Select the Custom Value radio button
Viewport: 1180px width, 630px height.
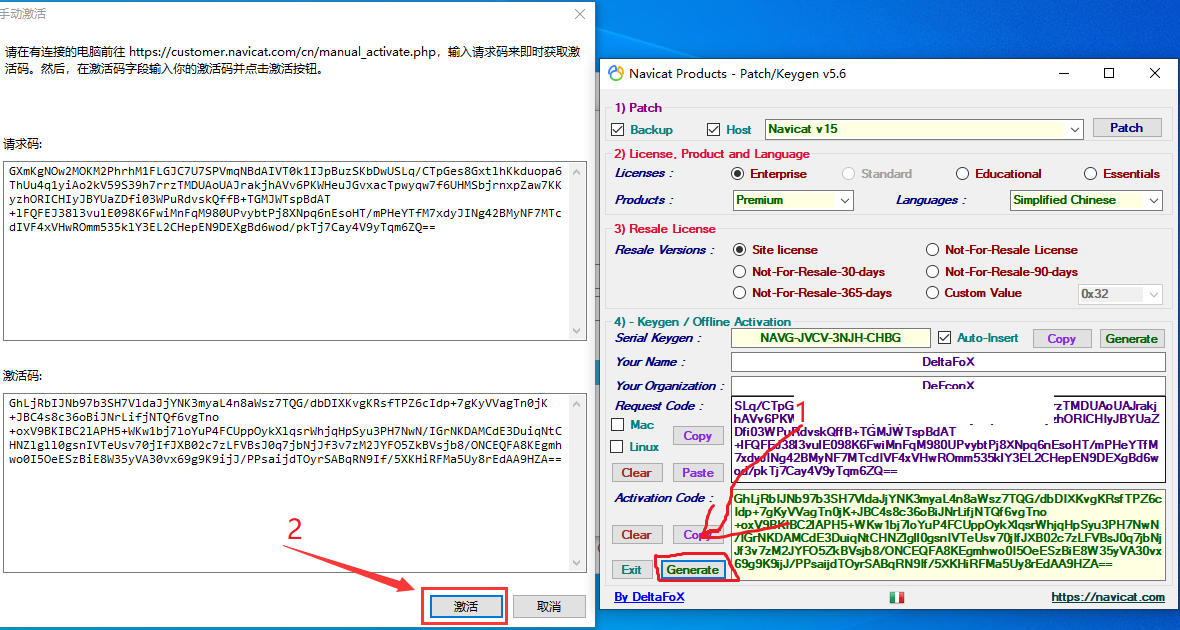click(x=933, y=293)
